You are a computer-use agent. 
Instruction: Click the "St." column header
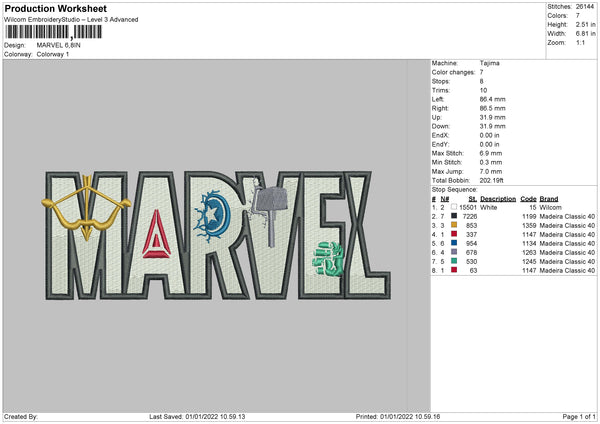(x=473, y=199)
